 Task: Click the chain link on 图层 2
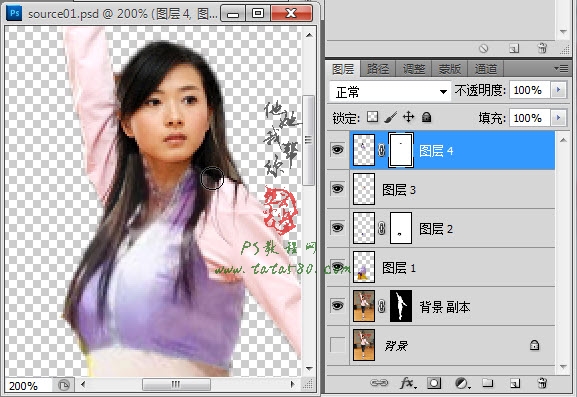click(382, 228)
